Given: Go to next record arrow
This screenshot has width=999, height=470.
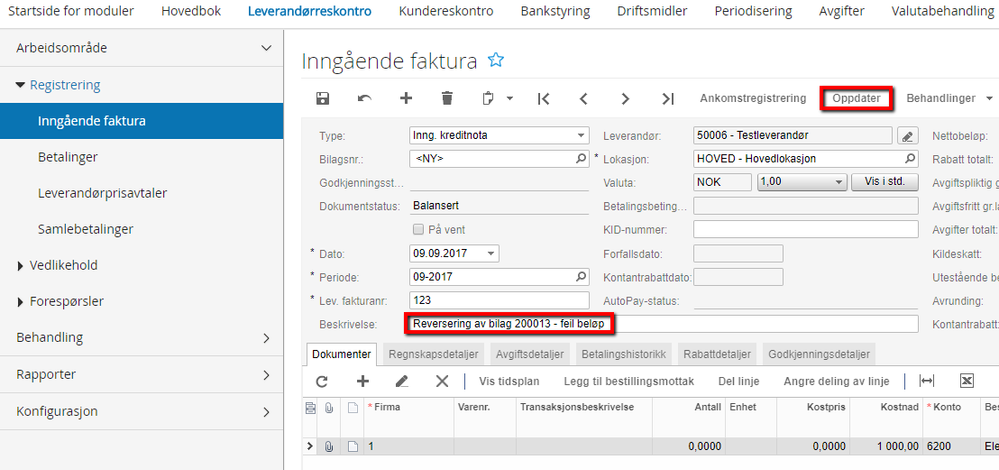Looking at the screenshot, I should tap(626, 99).
